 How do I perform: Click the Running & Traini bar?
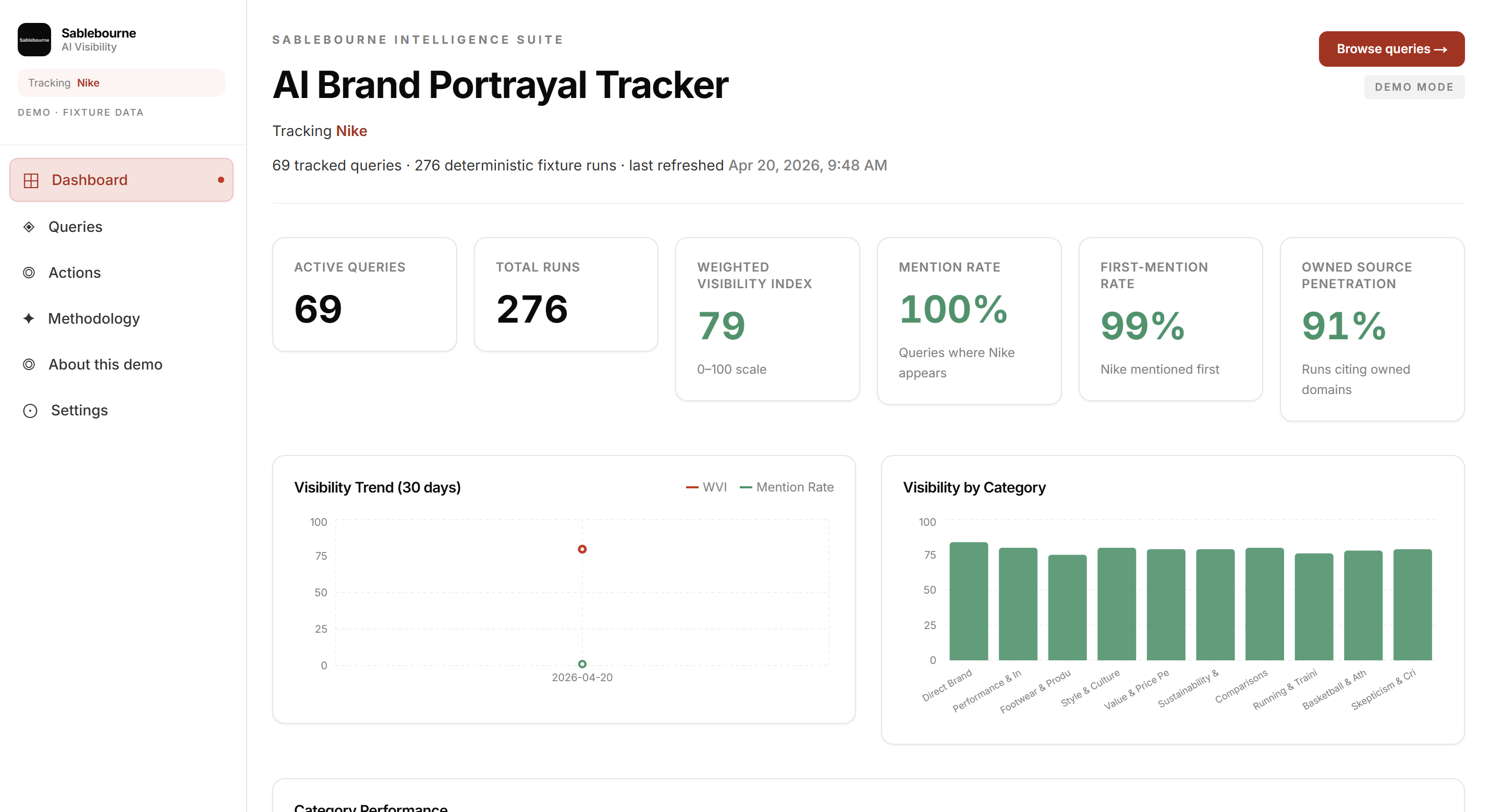pyautogui.click(x=1314, y=607)
